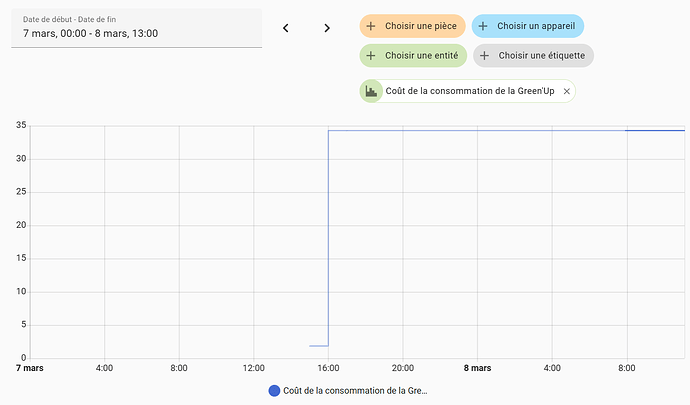The image size is (690, 405).
Task: Click the plus icon on Choisir une pièce
Action: pyautogui.click(x=372, y=25)
